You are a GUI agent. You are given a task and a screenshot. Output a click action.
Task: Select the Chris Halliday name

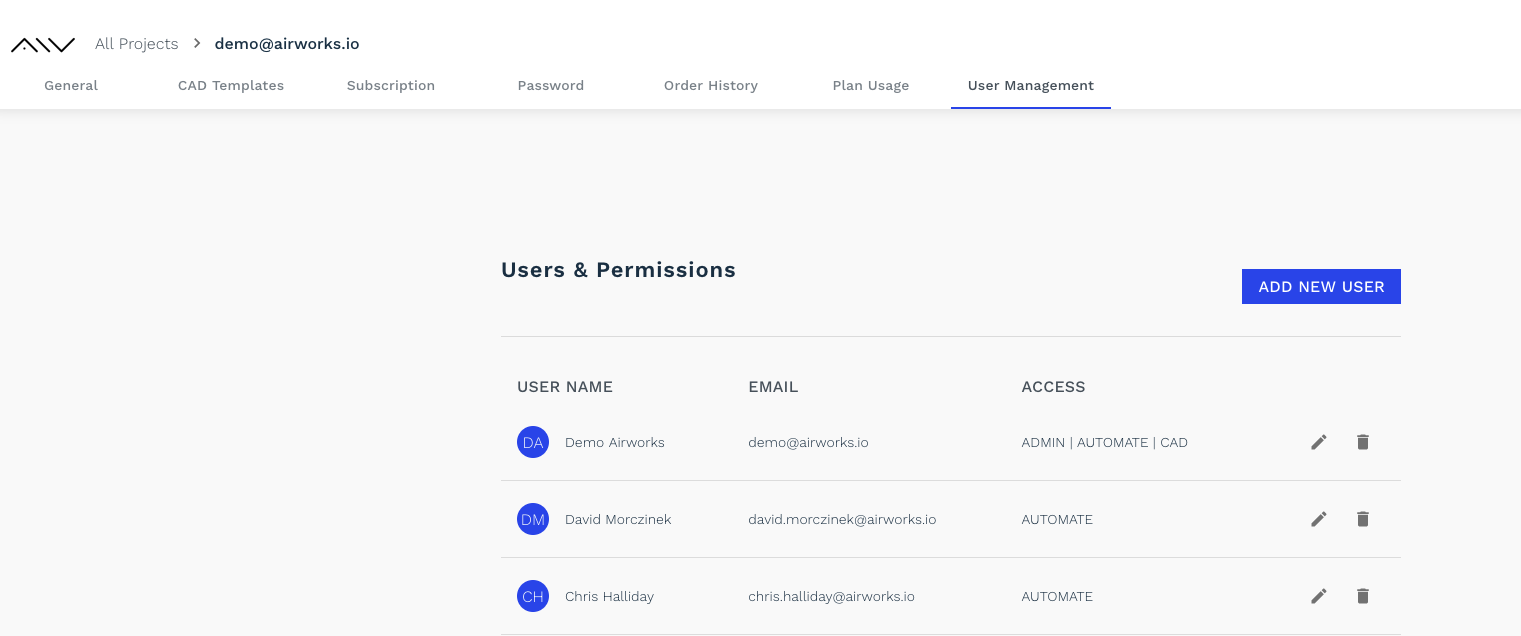(x=609, y=596)
